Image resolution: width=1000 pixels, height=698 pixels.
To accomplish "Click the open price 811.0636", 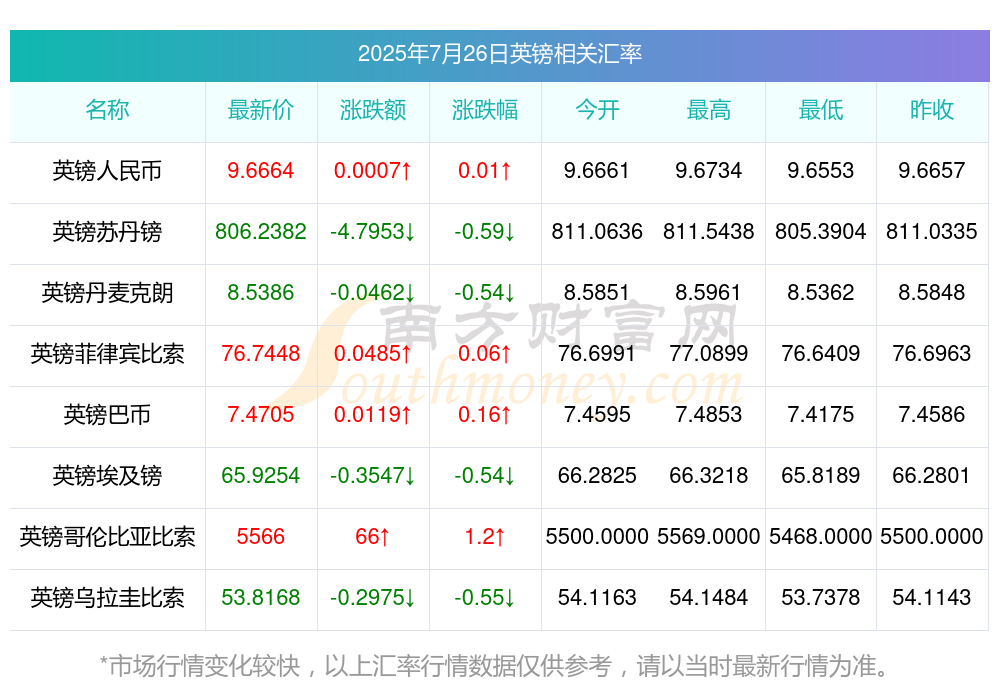I will pyautogui.click(x=597, y=231).
